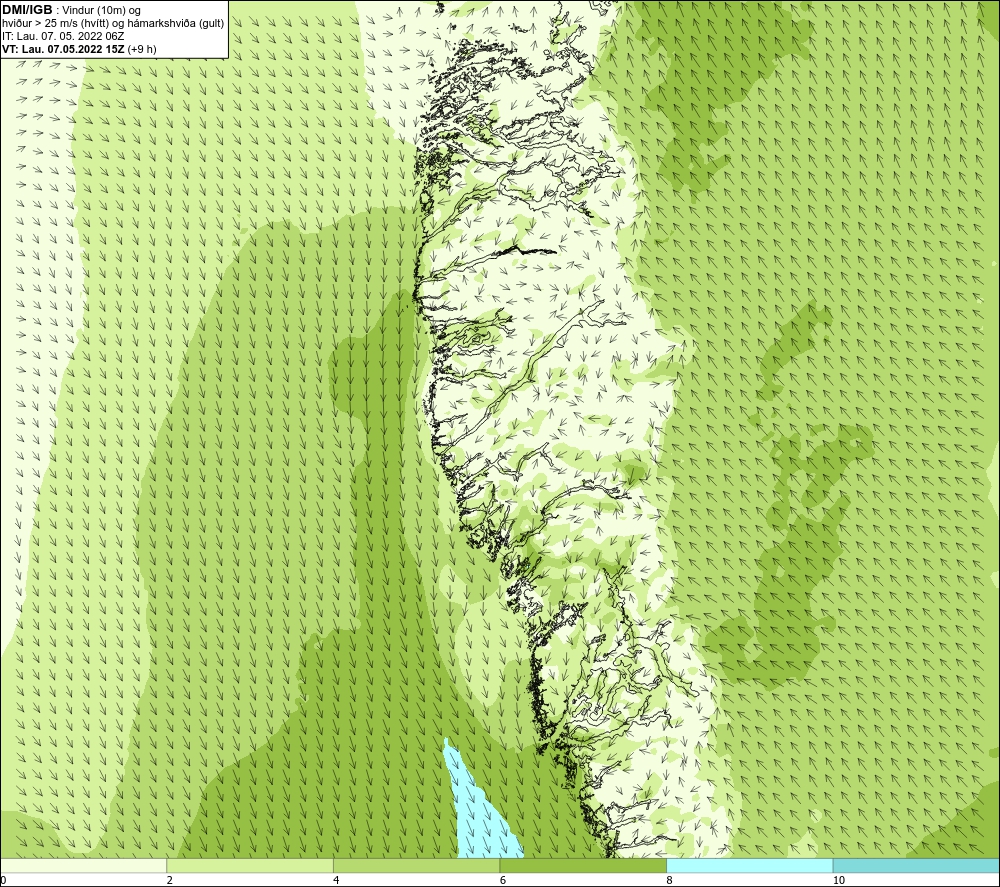Click the 4–6 m/s green swatch

click(x=416, y=865)
